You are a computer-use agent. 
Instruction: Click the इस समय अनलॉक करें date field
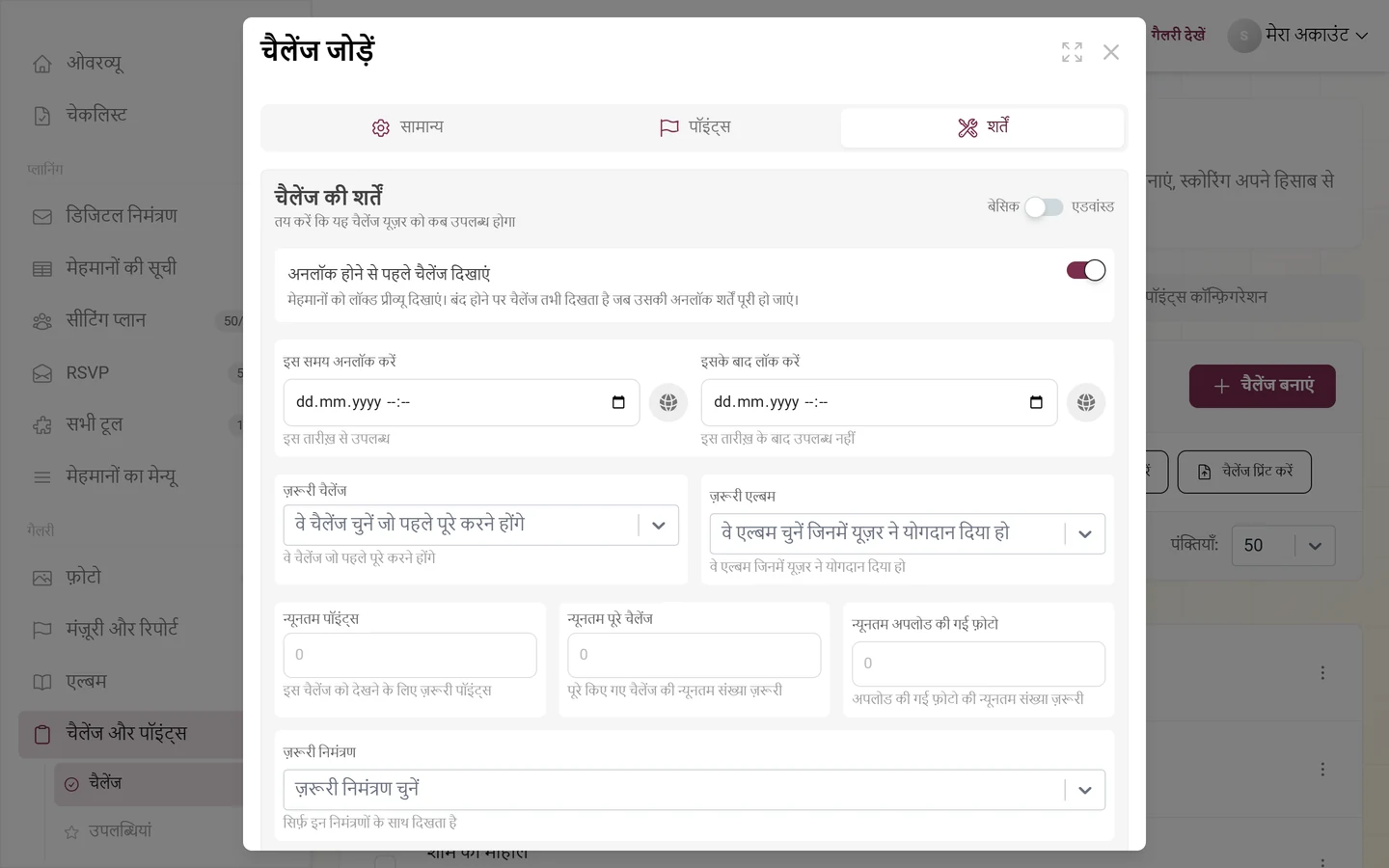pyautogui.click(x=461, y=402)
